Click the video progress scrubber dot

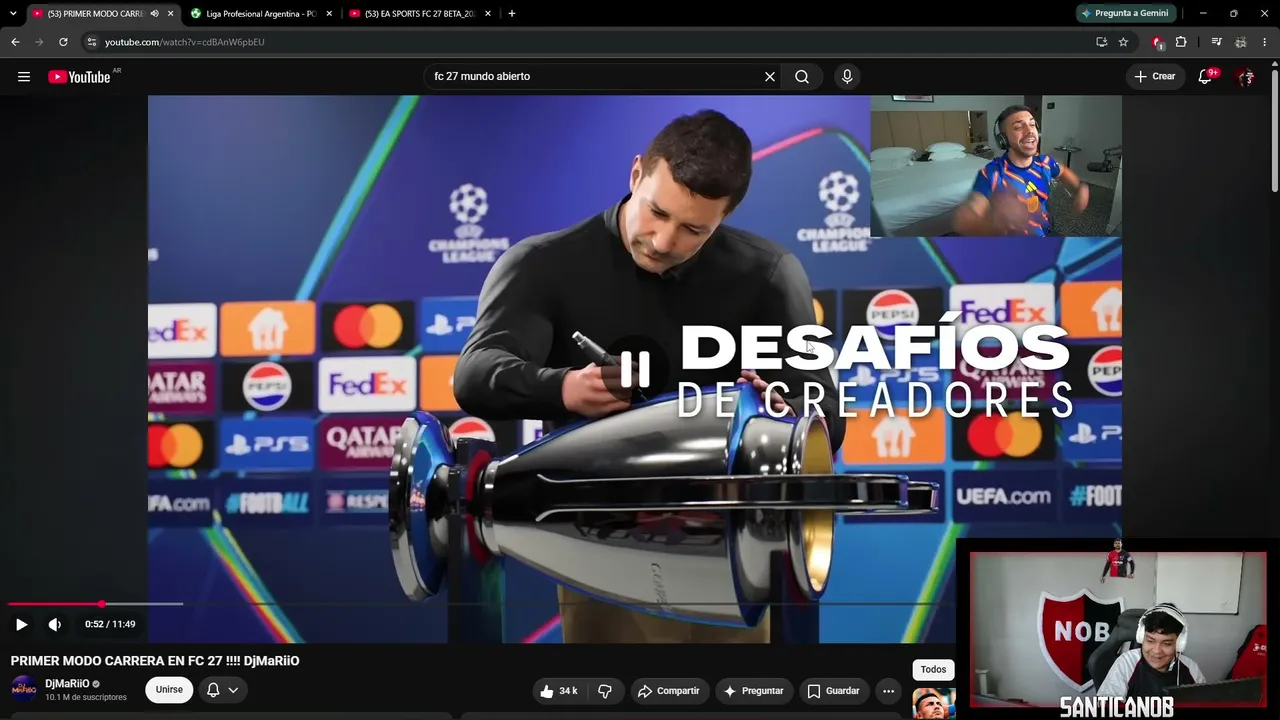102,604
